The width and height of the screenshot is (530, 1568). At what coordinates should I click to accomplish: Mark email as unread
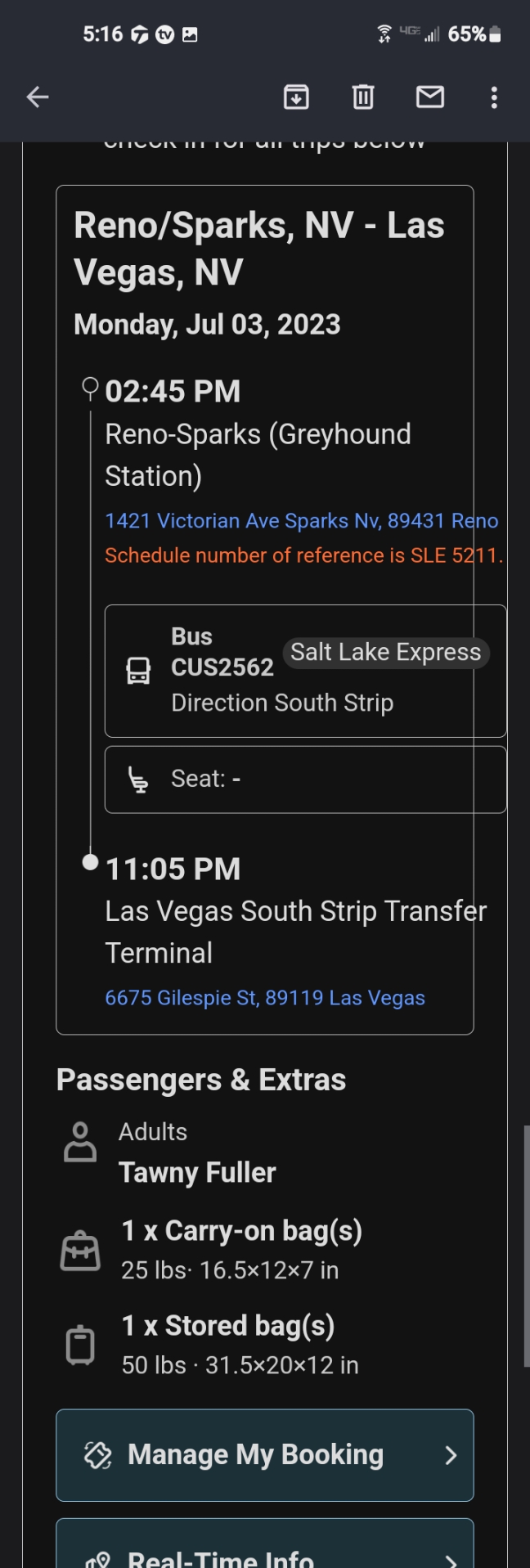[430, 97]
